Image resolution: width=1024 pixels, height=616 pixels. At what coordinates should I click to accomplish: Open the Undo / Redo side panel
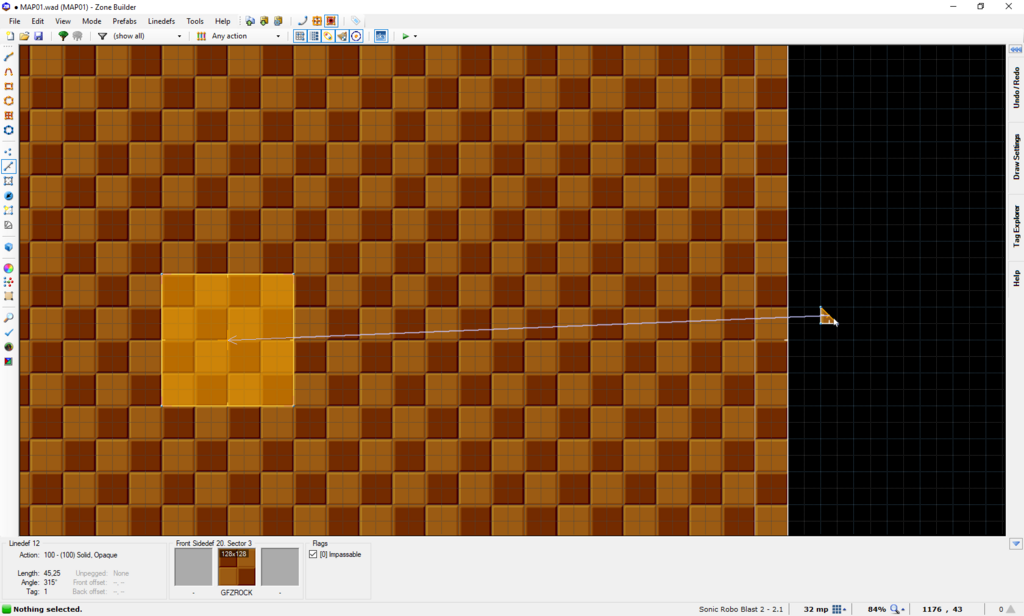pyautogui.click(x=1016, y=87)
